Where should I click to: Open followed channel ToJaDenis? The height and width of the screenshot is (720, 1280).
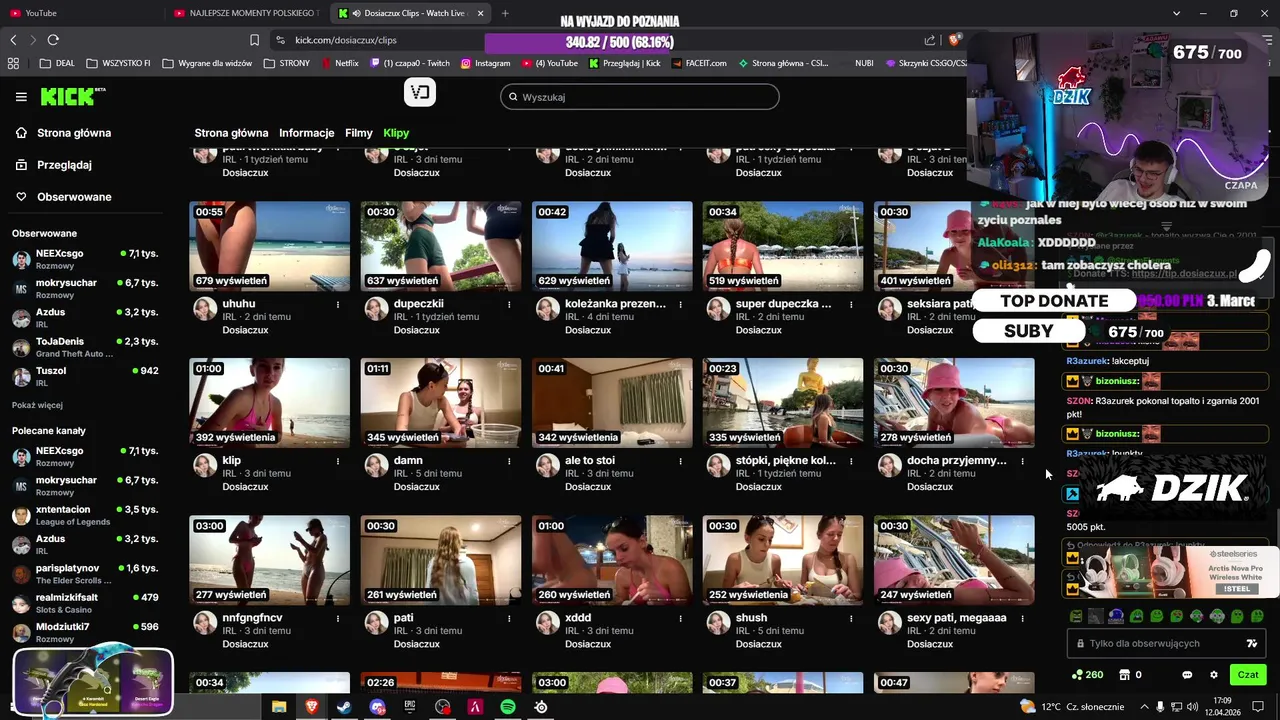click(85, 347)
